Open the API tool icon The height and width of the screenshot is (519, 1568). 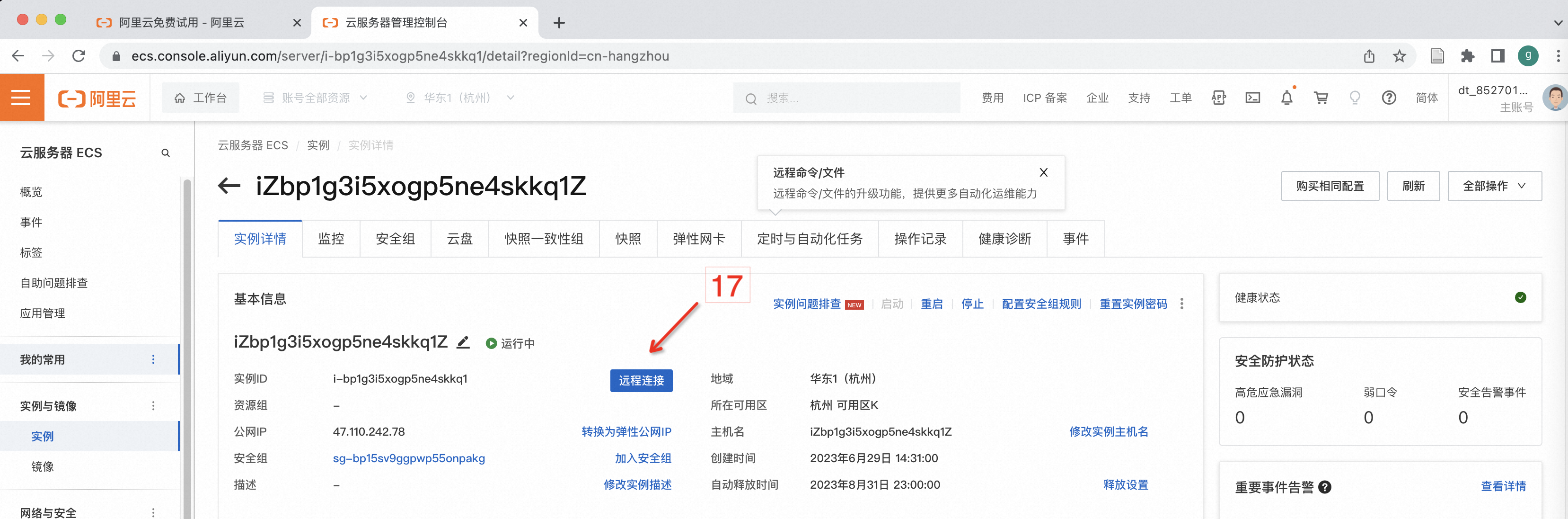pyautogui.click(x=1219, y=98)
